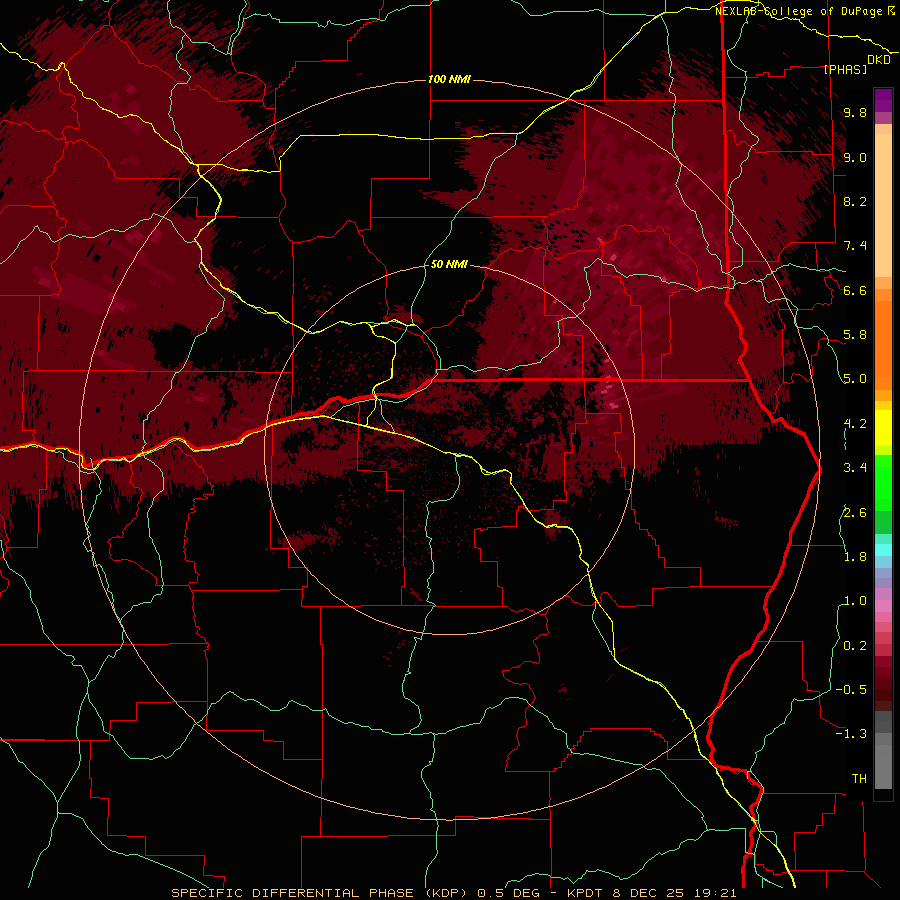The image size is (900, 900).
Task: Click the "TH" threshold label on the scale
Action: pos(859,779)
